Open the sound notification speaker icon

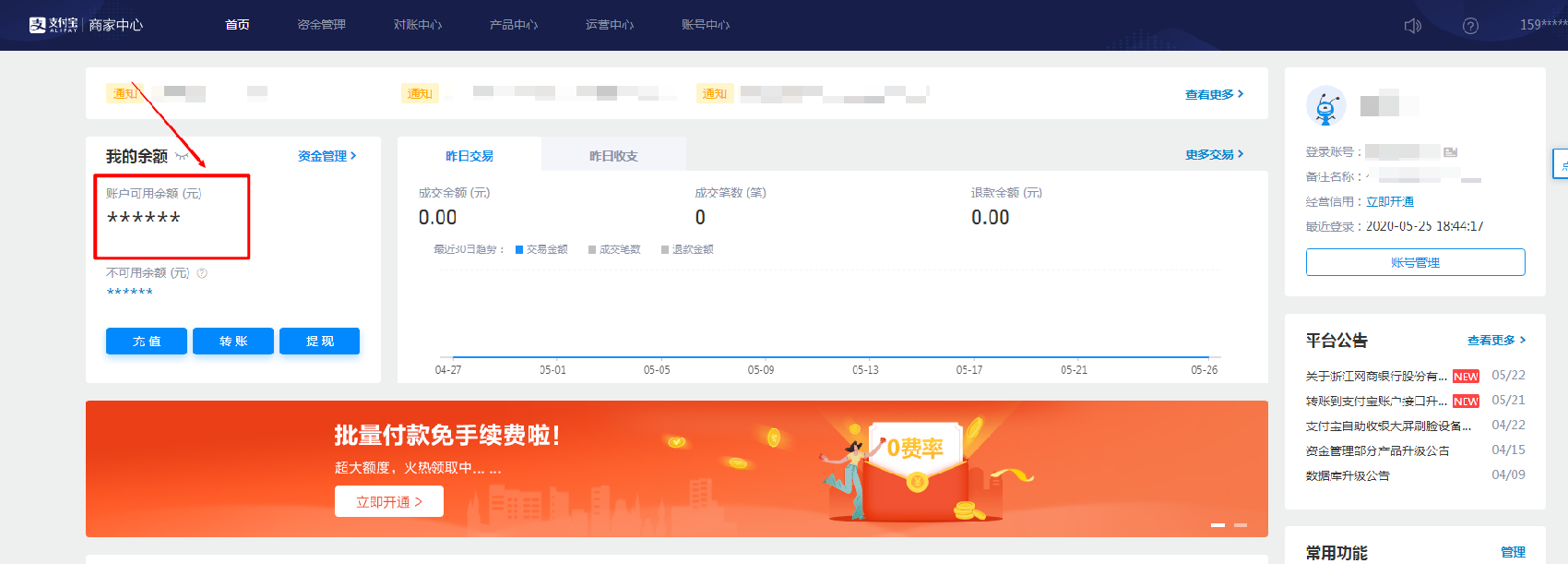click(1412, 26)
